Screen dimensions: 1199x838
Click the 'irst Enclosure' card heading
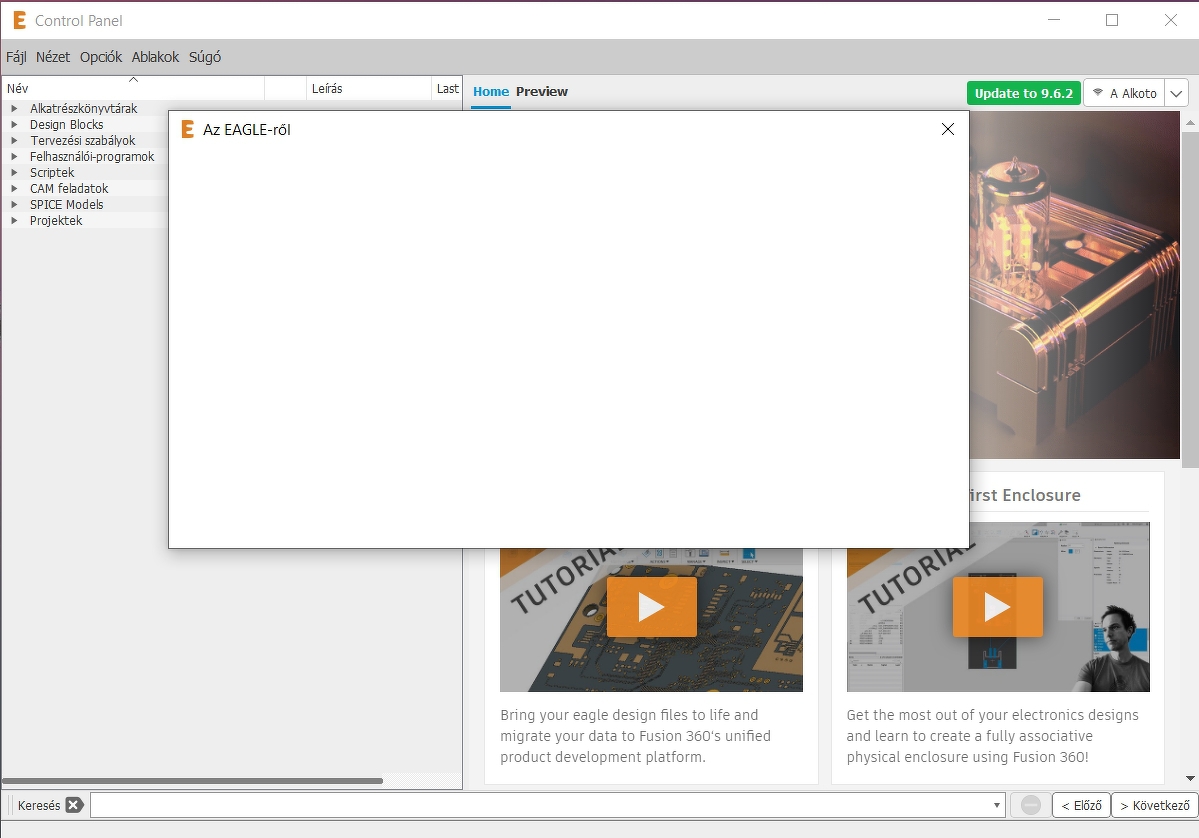pyautogui.click(x=1025, y=495)
